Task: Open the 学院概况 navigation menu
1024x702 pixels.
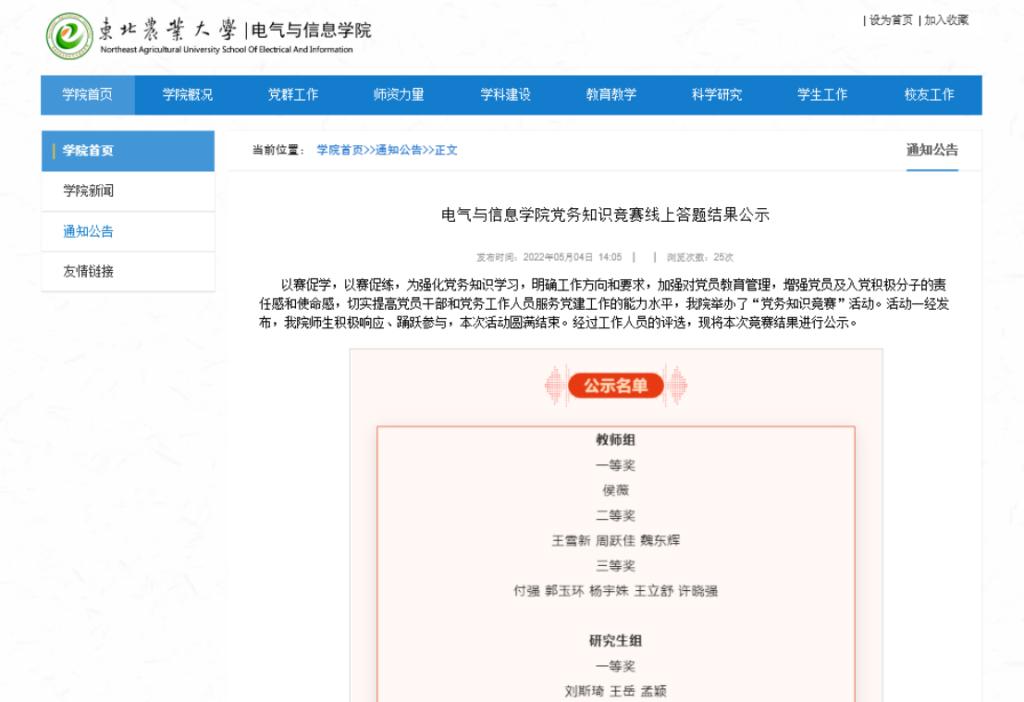Action: (x=188, y=95)
